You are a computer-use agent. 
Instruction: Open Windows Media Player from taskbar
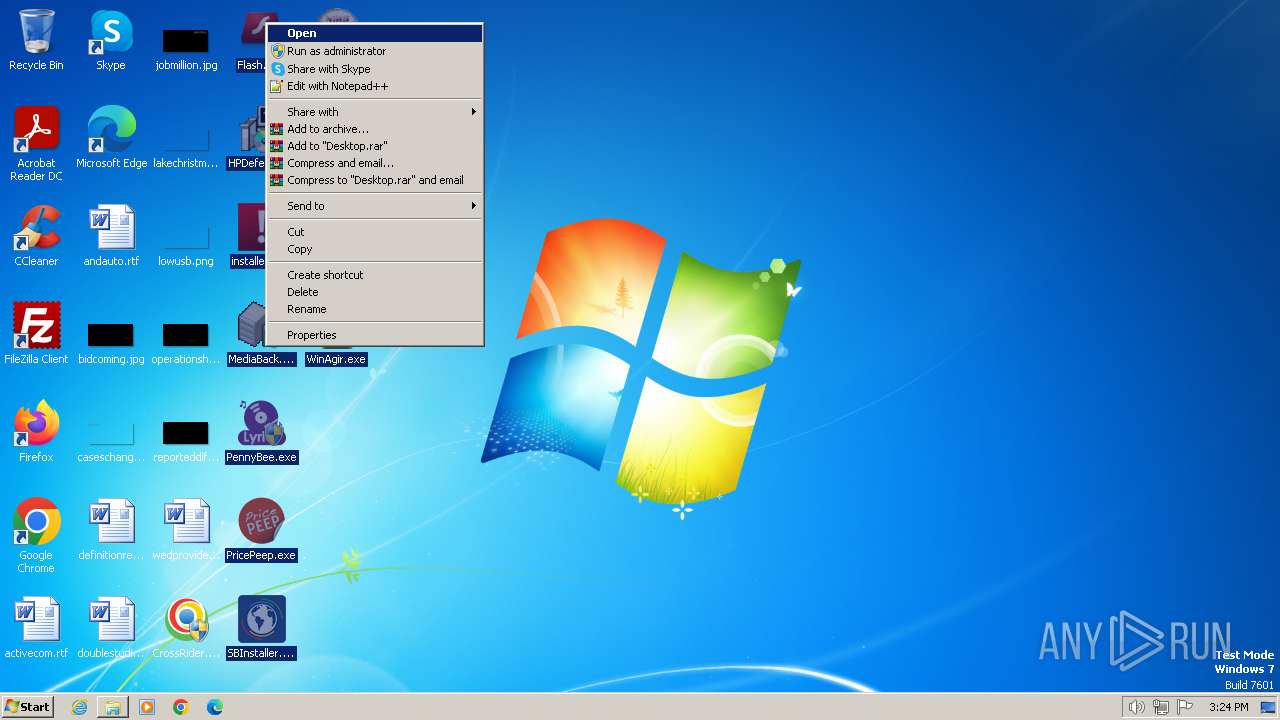[147, 707]
